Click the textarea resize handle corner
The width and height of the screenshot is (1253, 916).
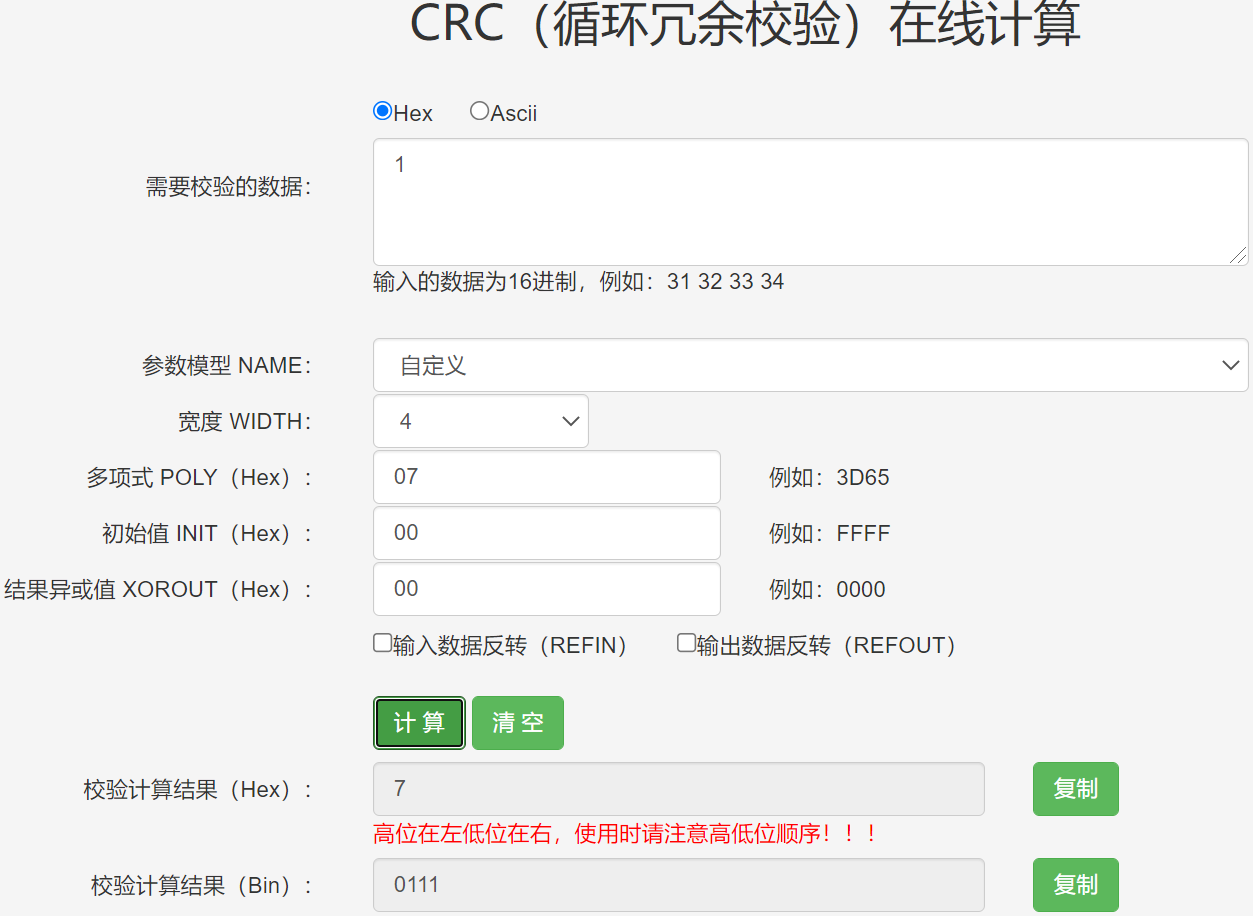click(x=1238, y=255)
